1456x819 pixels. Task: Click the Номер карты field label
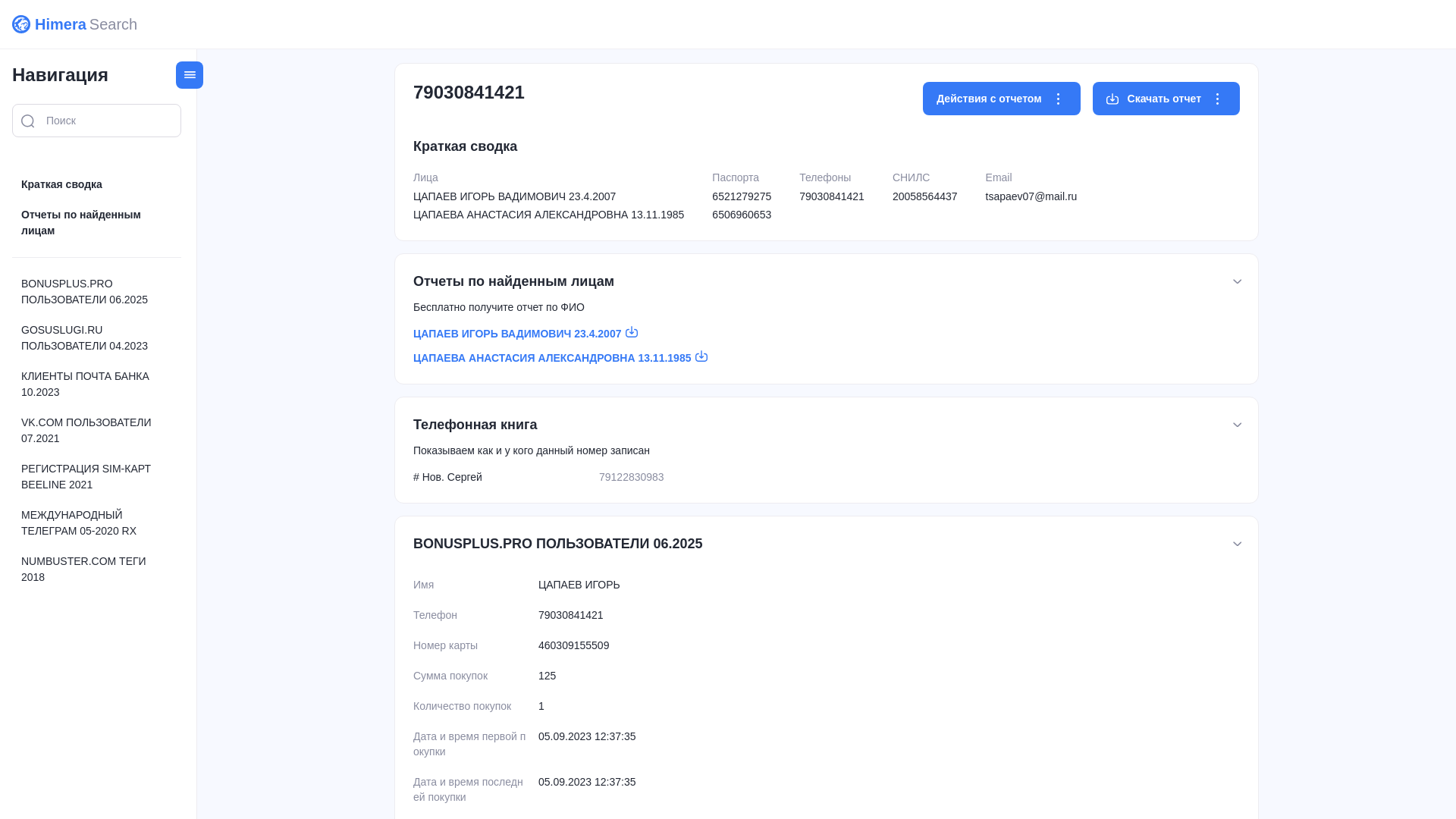point(445,645)
